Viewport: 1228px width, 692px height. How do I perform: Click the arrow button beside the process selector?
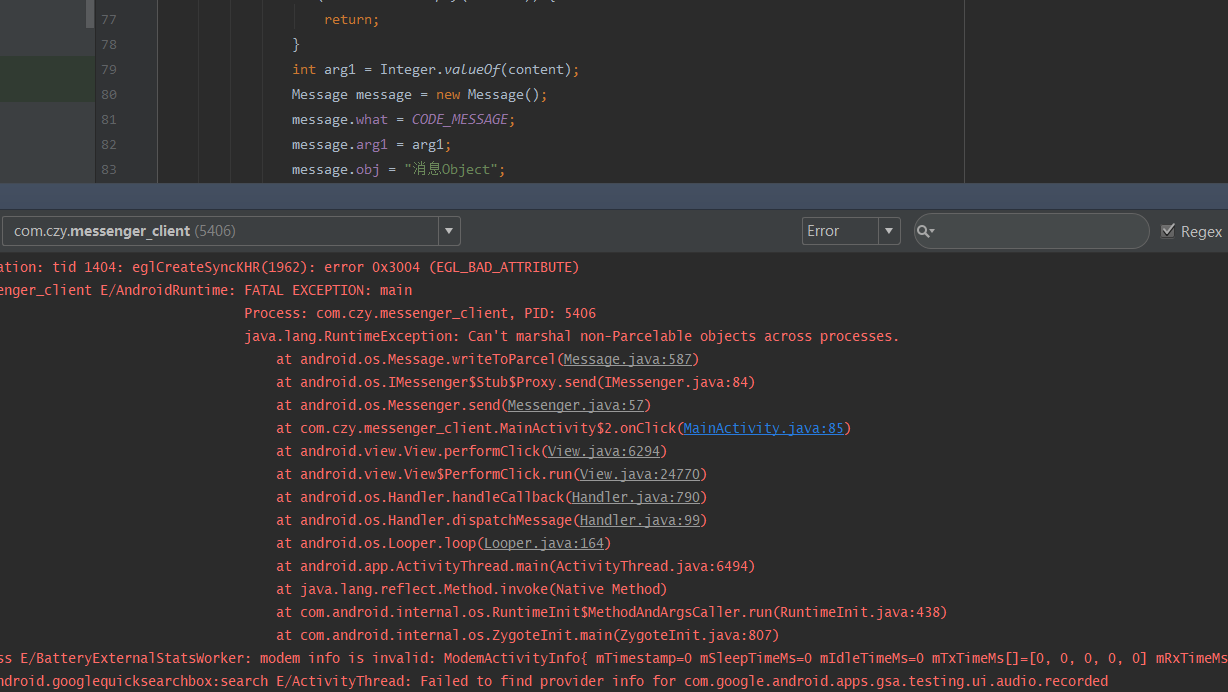point(449,231)
